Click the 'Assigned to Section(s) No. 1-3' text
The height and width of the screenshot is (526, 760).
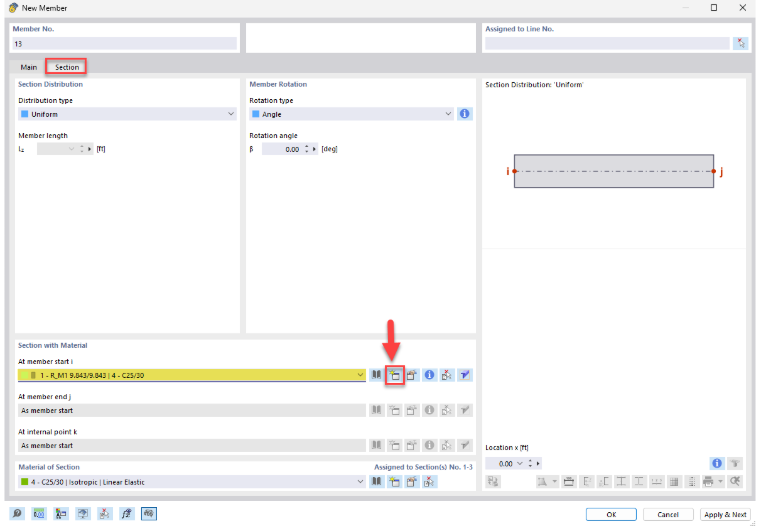423,467
